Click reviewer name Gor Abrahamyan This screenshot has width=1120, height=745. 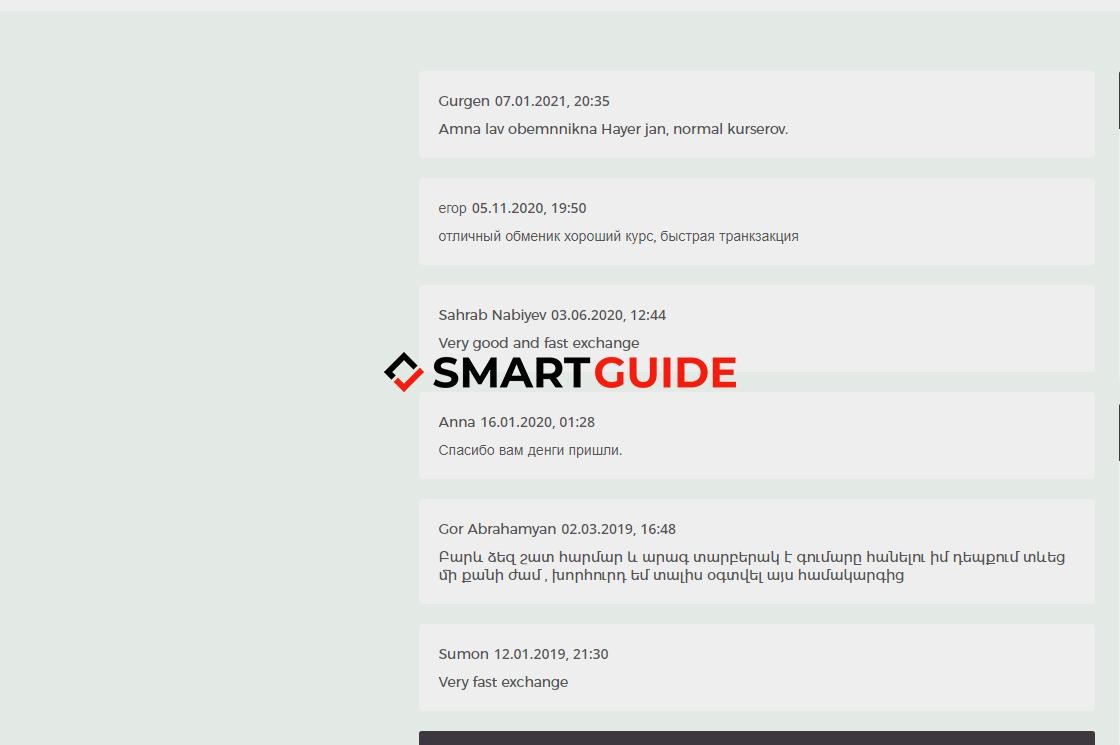(x=497, y=529)
